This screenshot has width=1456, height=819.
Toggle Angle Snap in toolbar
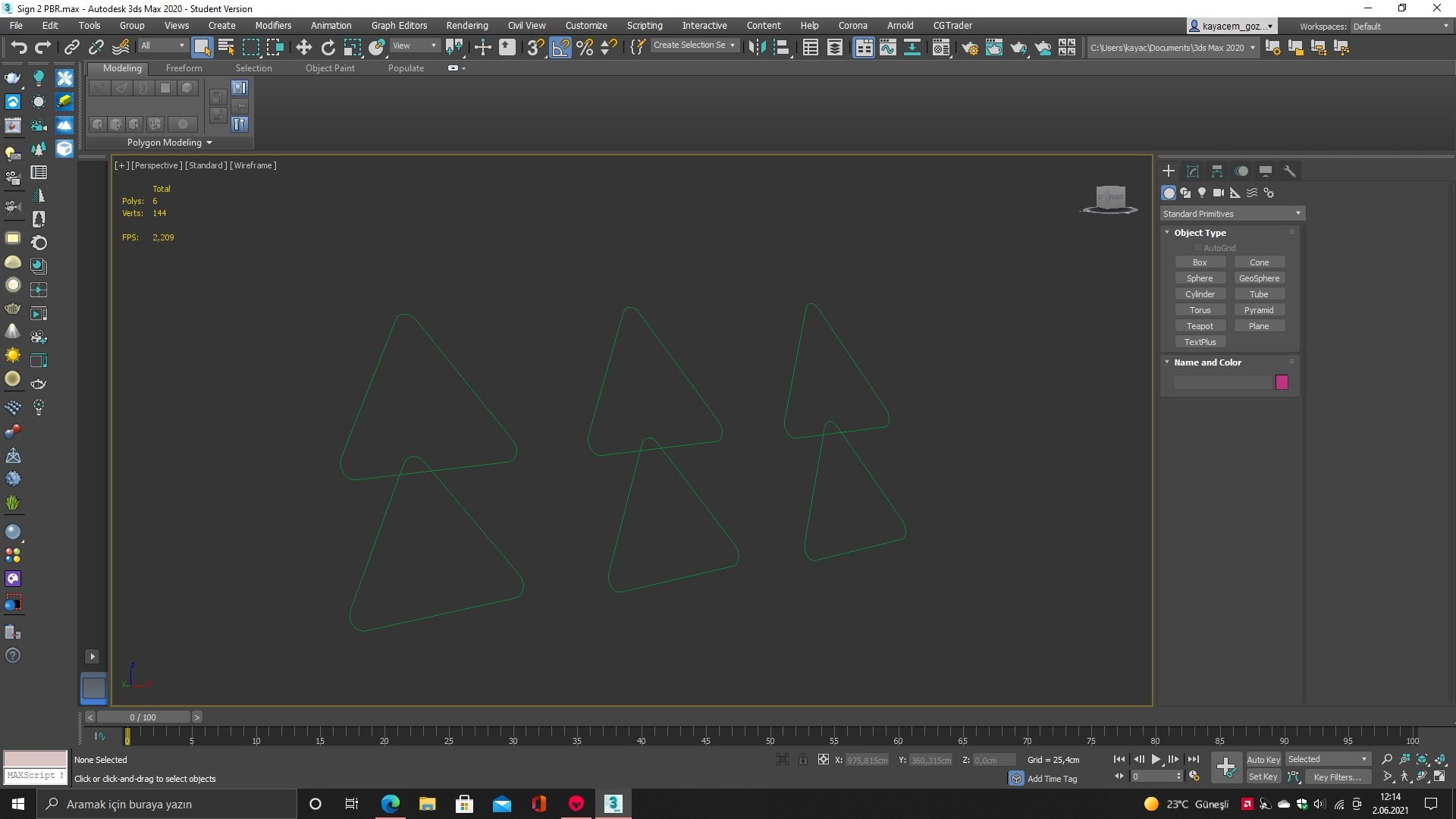(560, 48)
